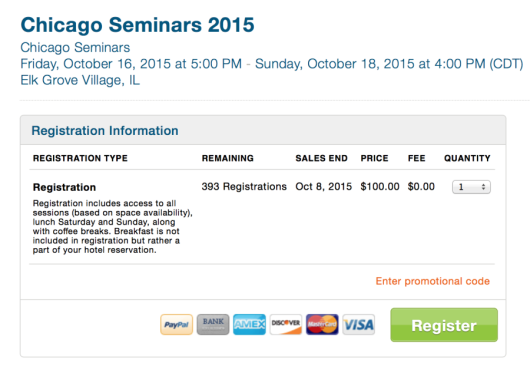Click the event date and time line

tap(271, 64)
